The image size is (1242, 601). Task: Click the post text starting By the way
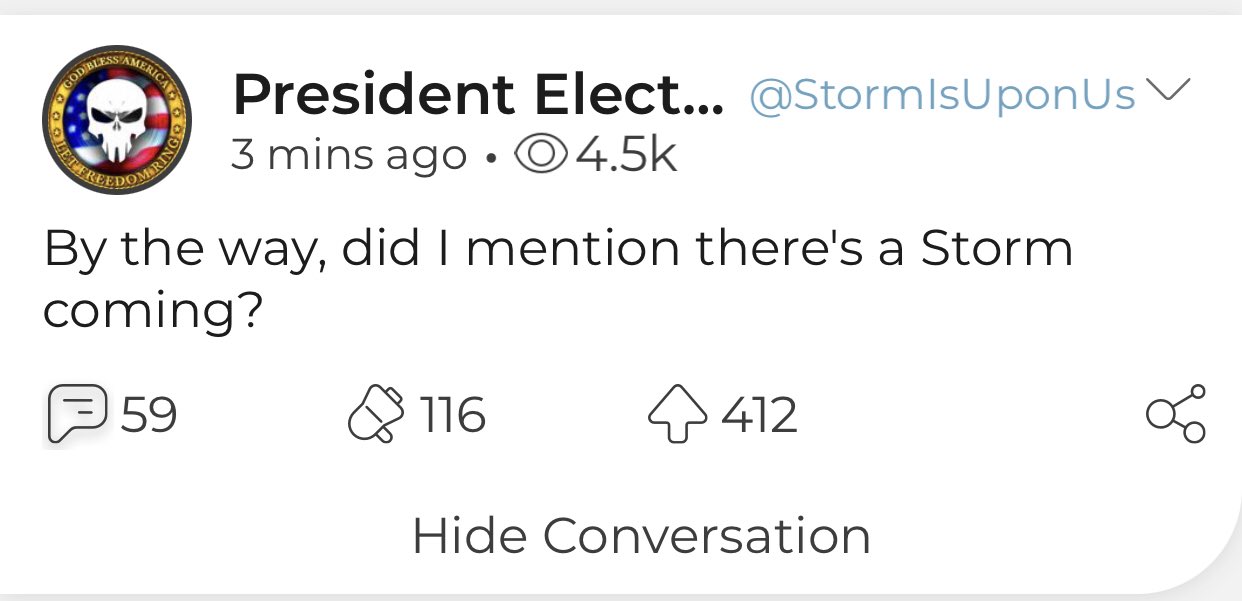click(x=558, y=281)
